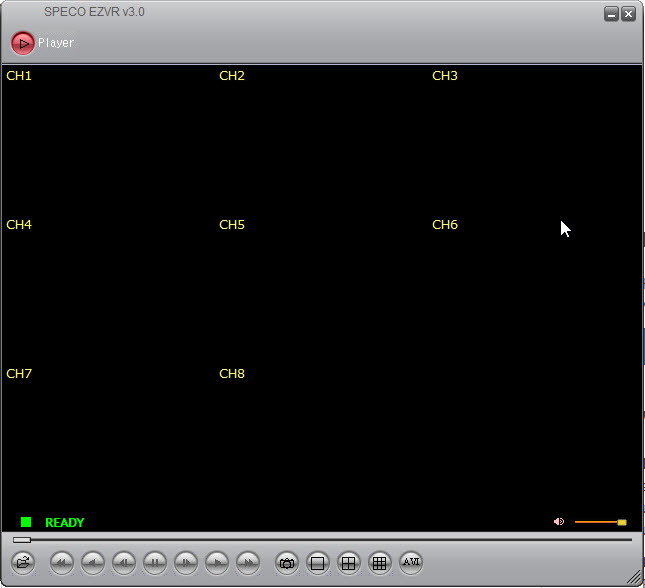
Task: Click the red Player logo button
Action: [22, 43]
